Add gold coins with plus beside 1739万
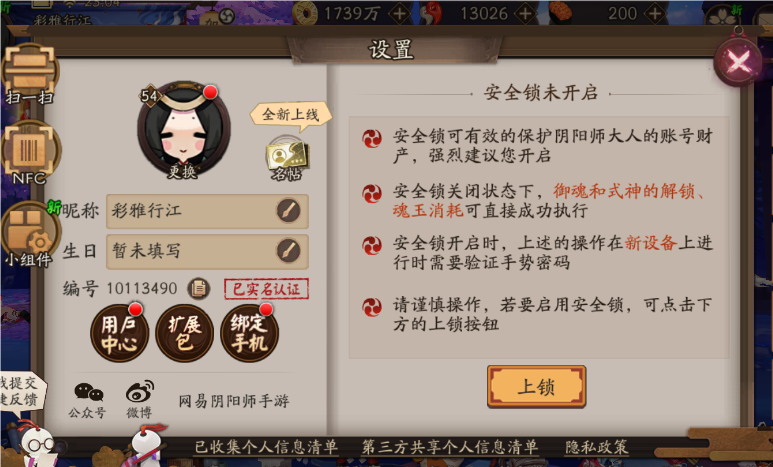Image resolution: width=773 pixels, height=467 pixels. coord(399,14)
